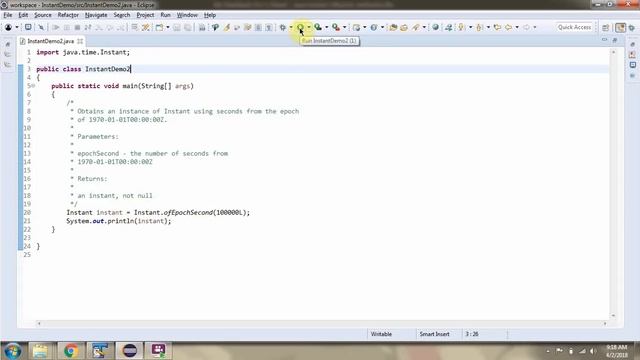The image size is (640, 360).
Task: Switch to the Debug perspective icon
Action: (632, 27)
